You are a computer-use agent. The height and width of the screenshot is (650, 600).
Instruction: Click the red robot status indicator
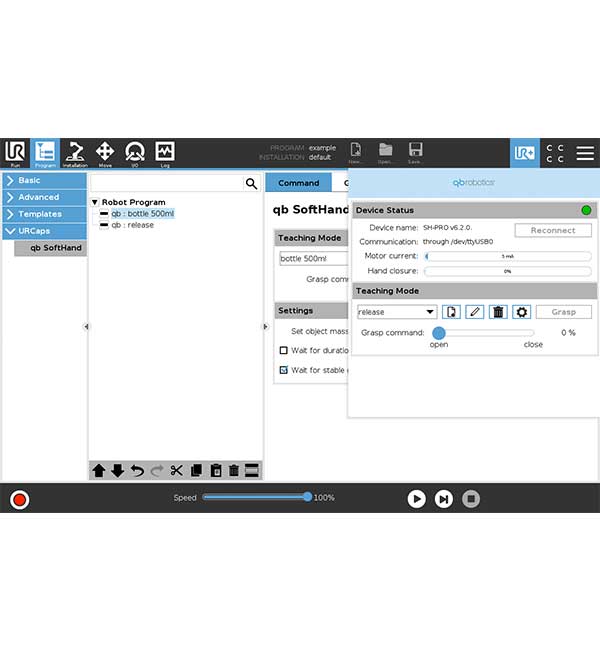point(19,500)
